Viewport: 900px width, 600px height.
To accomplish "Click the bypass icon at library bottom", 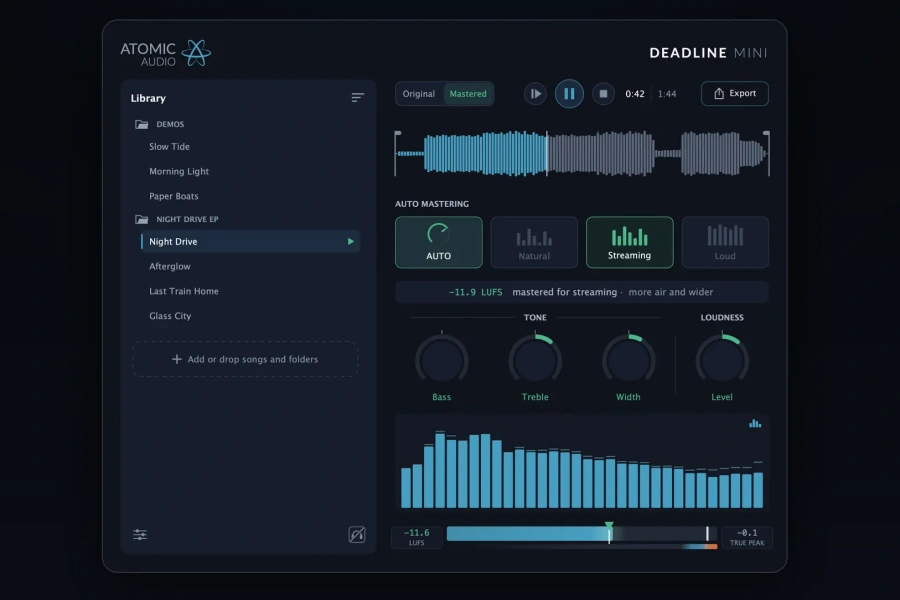I will coord(357,535).
